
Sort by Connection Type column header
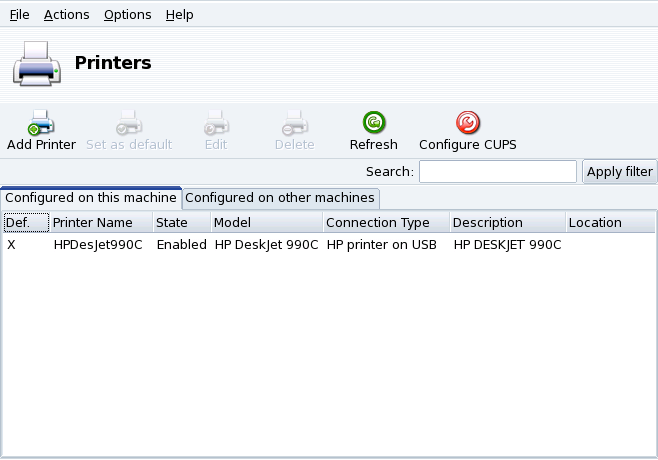tap(385, 222)
